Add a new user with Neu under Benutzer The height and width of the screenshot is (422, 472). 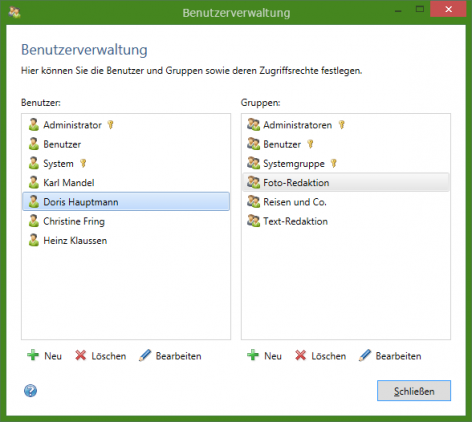point(44,356)
